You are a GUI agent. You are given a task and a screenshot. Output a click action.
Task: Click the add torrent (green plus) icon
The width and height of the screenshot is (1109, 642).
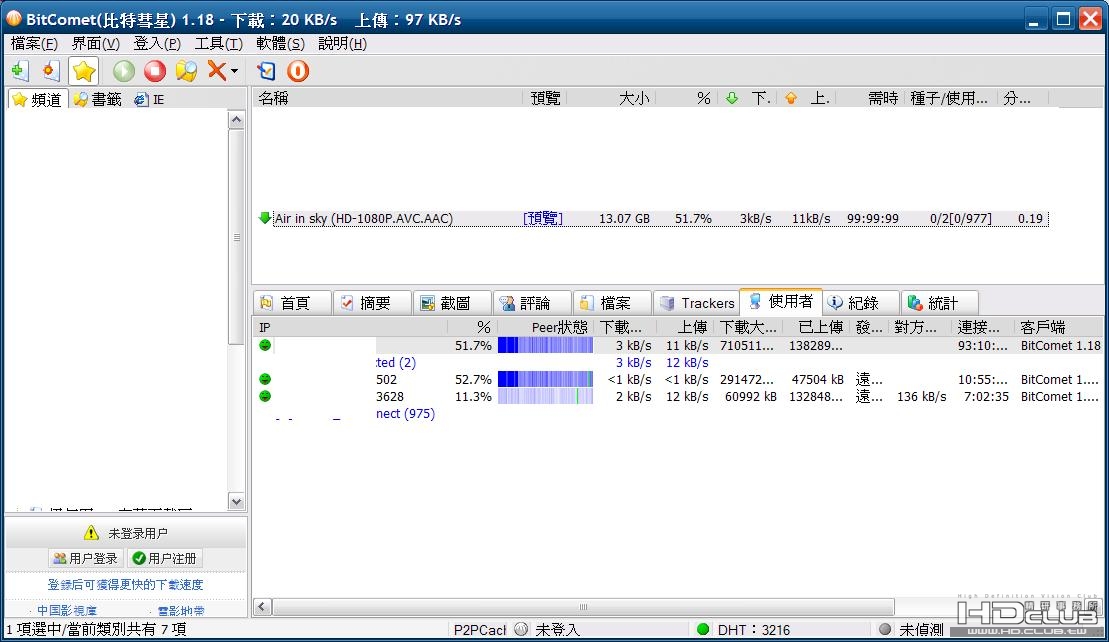[19, 71]
